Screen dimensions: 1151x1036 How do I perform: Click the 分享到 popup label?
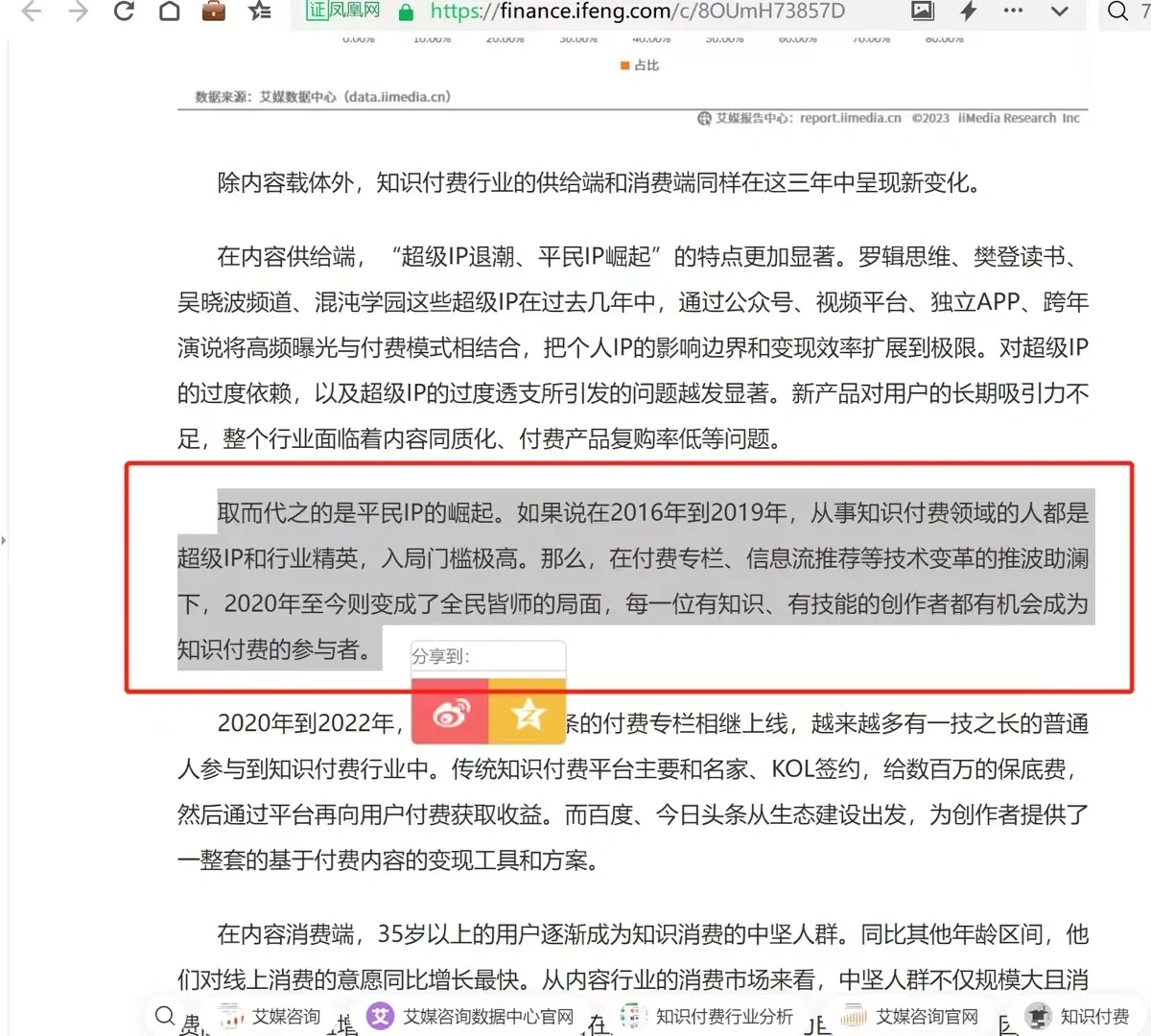pos(440,656)
